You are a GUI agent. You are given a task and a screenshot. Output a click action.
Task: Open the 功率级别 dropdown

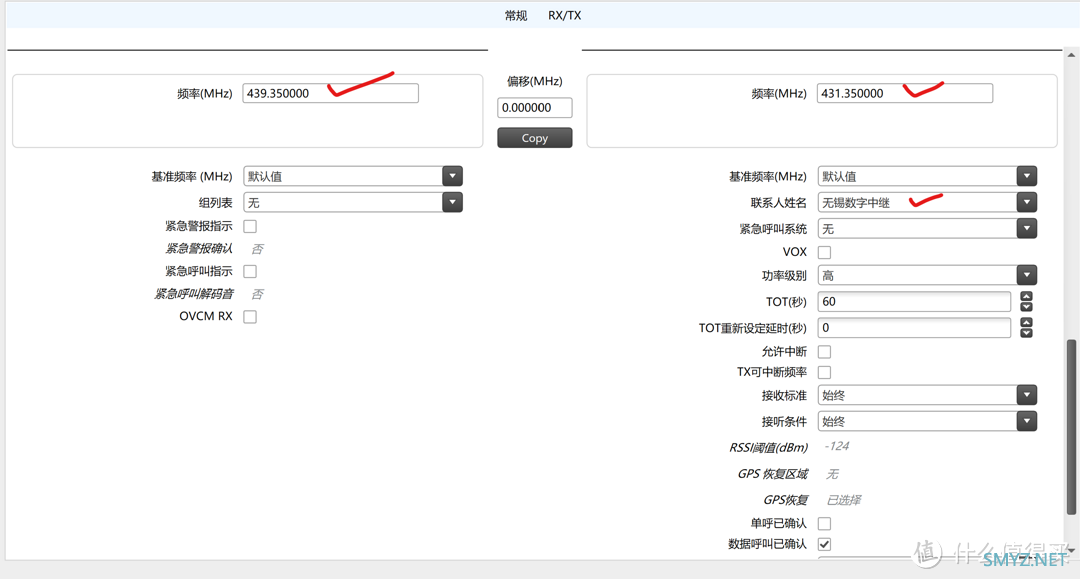coord(1026,275)
